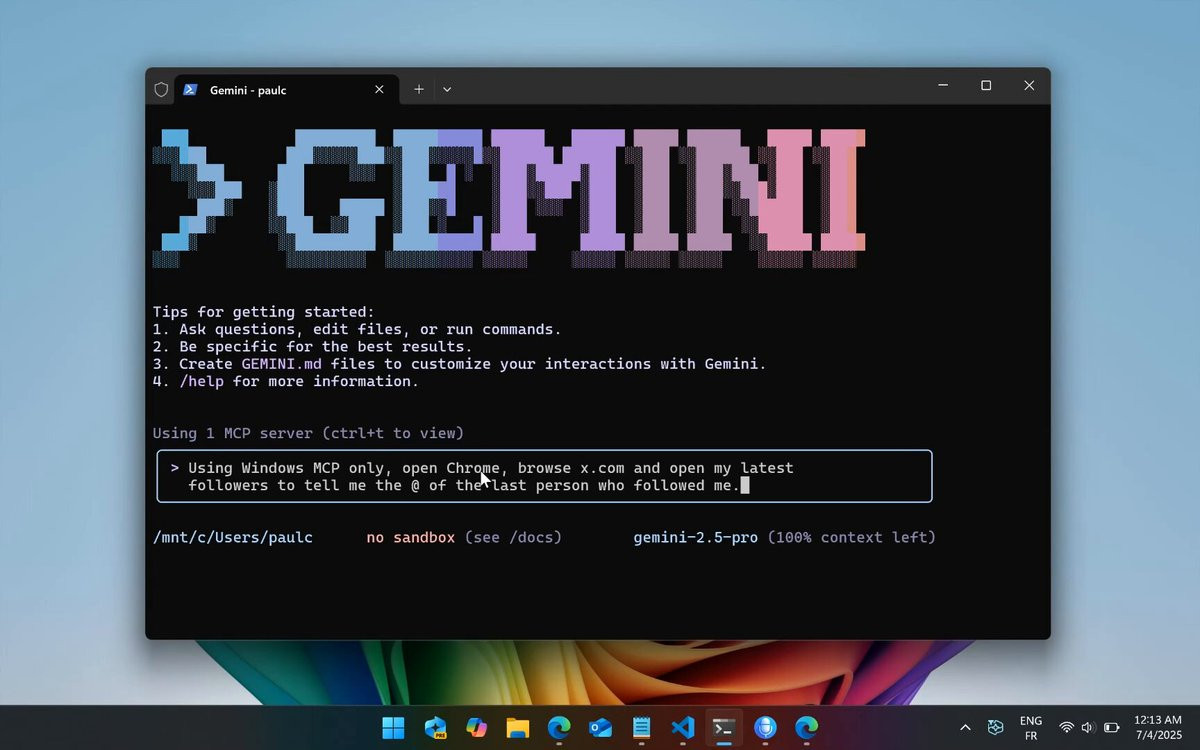Close the 'Gemini - paulc' tab
The width and height of the screenshot is (1200, 750).
tap(379, 89)
